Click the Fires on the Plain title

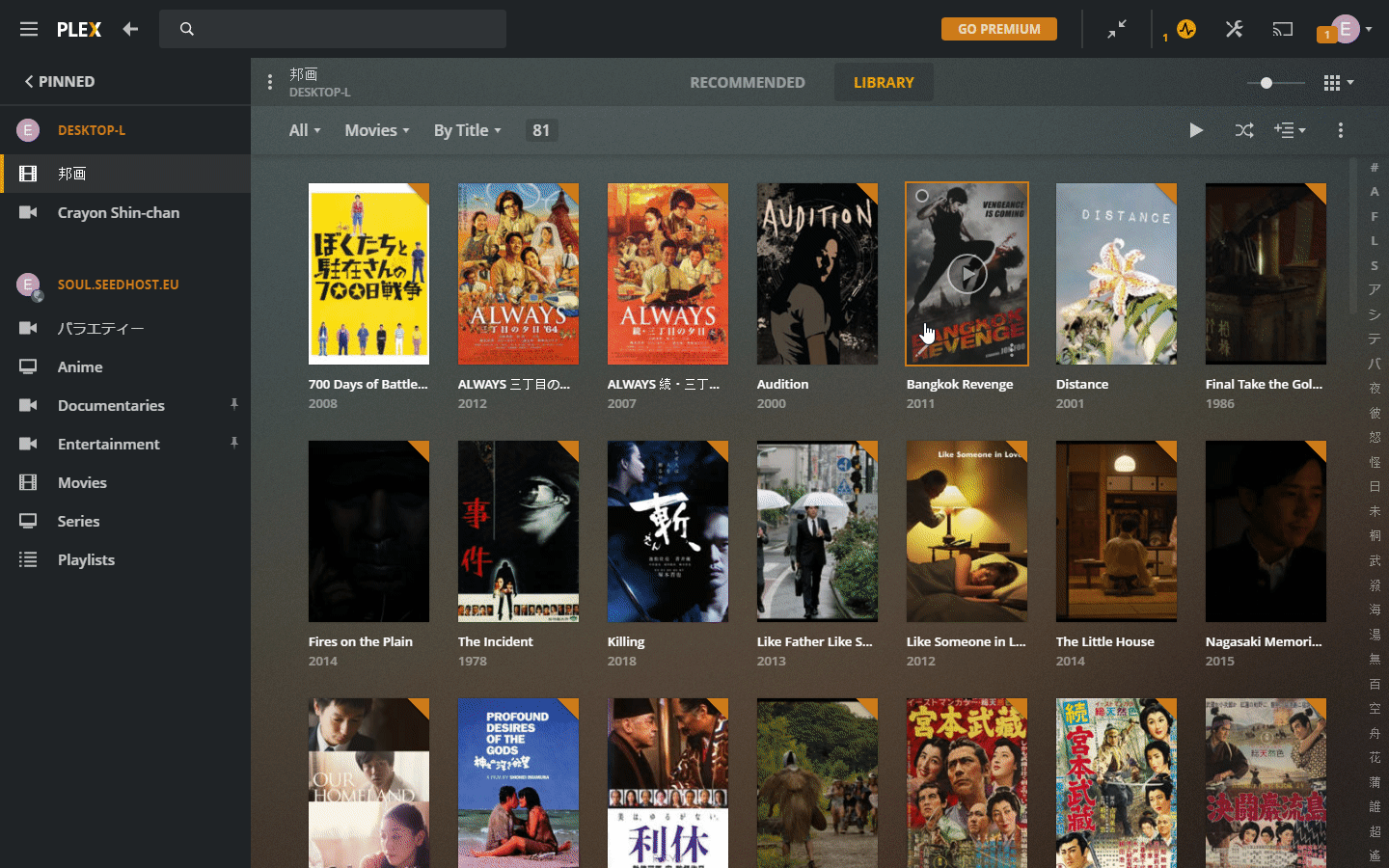pyautogui.click(x=361, y=641)
